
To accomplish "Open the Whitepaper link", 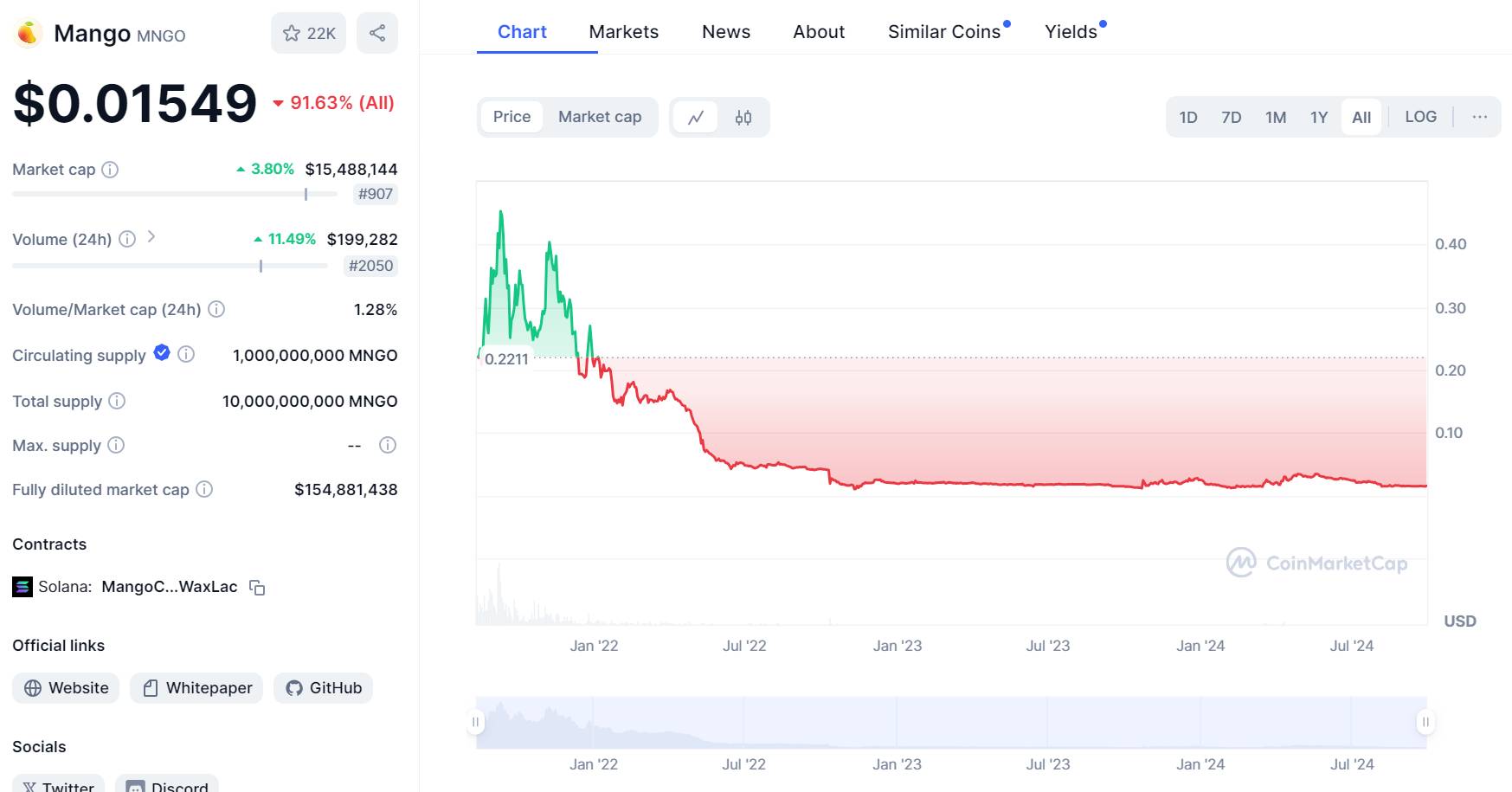I will click(196, 688).
